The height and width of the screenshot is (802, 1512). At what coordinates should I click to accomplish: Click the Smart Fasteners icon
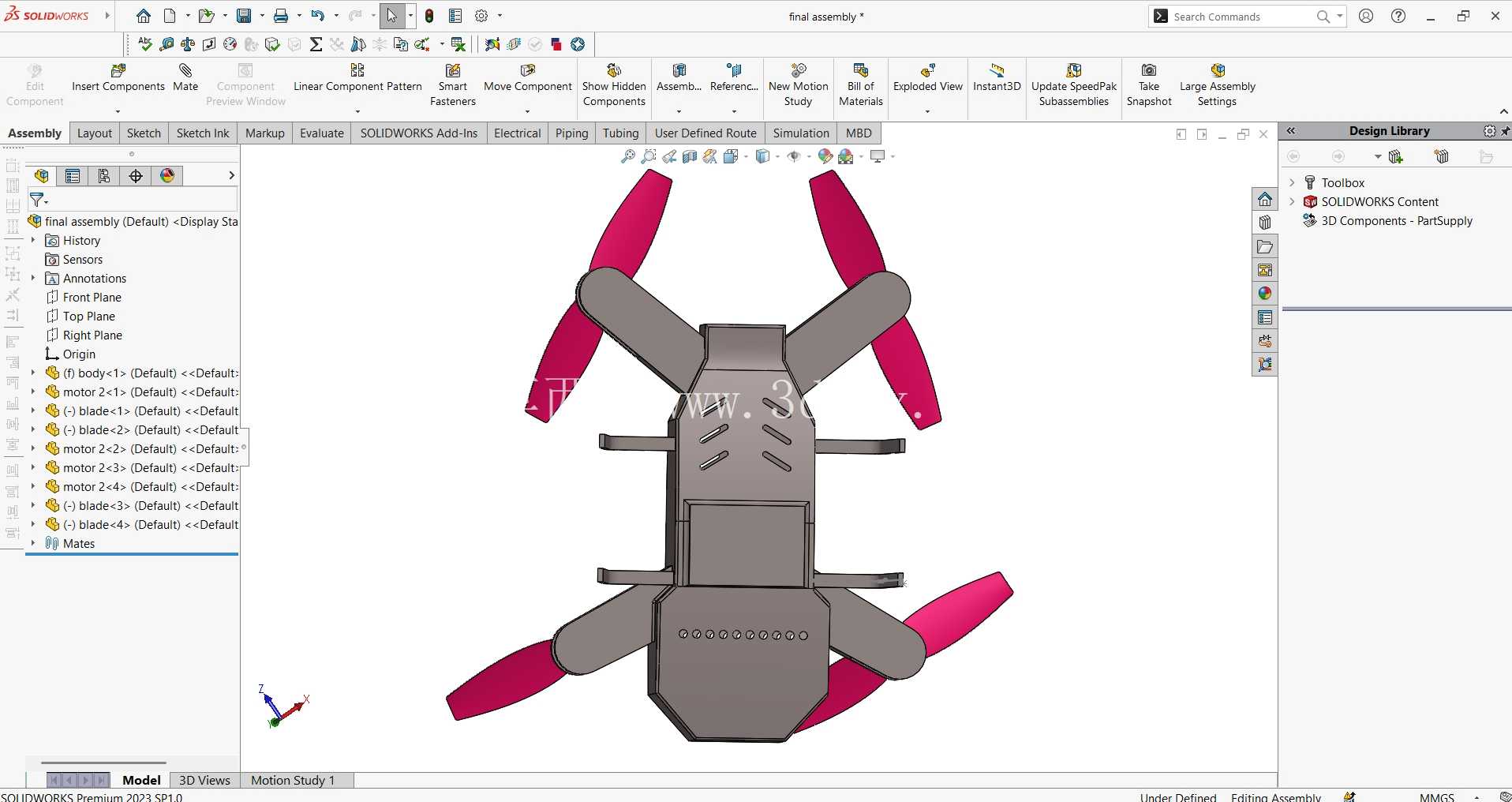point(453,70)
